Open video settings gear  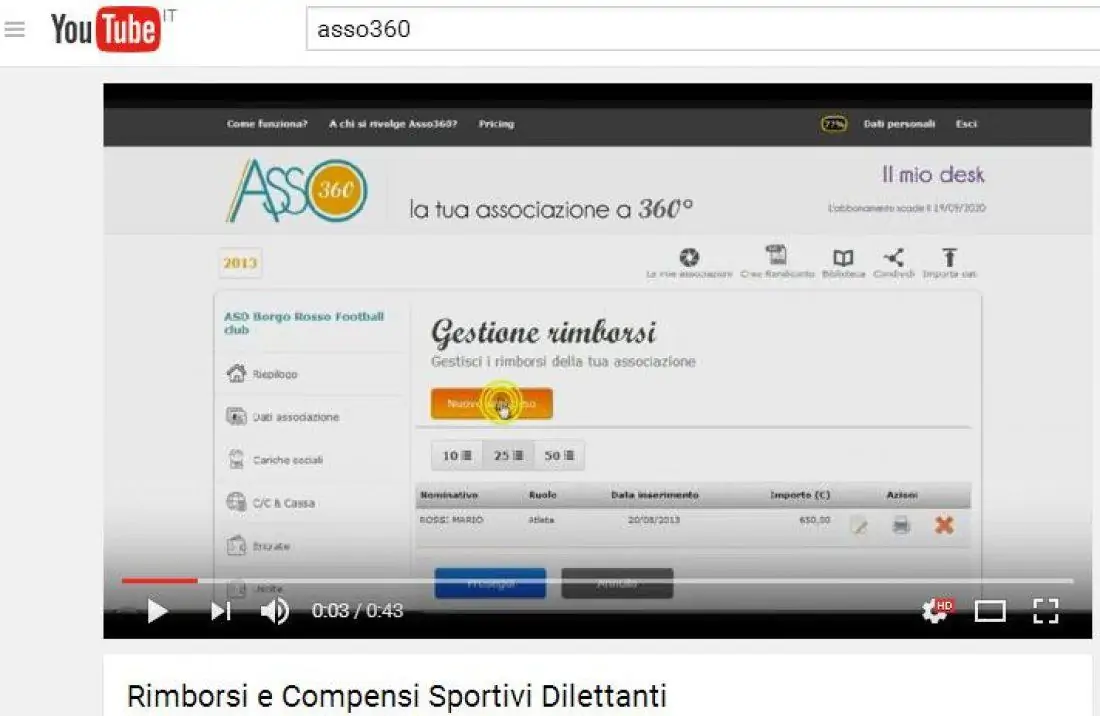click(x=935, y=611)
